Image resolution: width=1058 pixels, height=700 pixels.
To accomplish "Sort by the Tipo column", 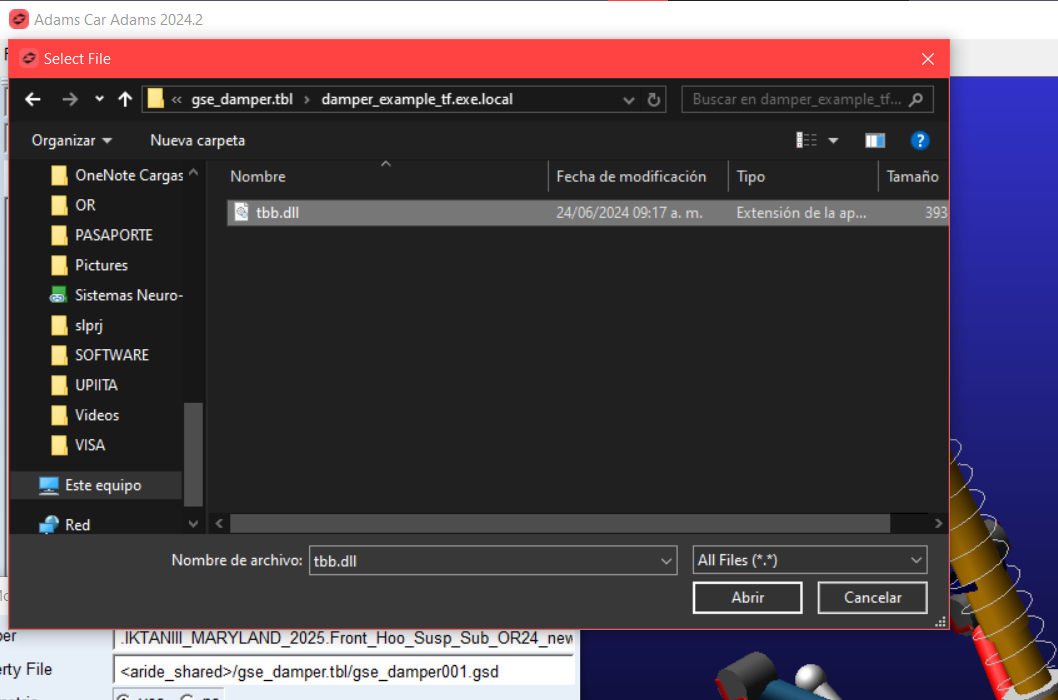I will [750, 176].
